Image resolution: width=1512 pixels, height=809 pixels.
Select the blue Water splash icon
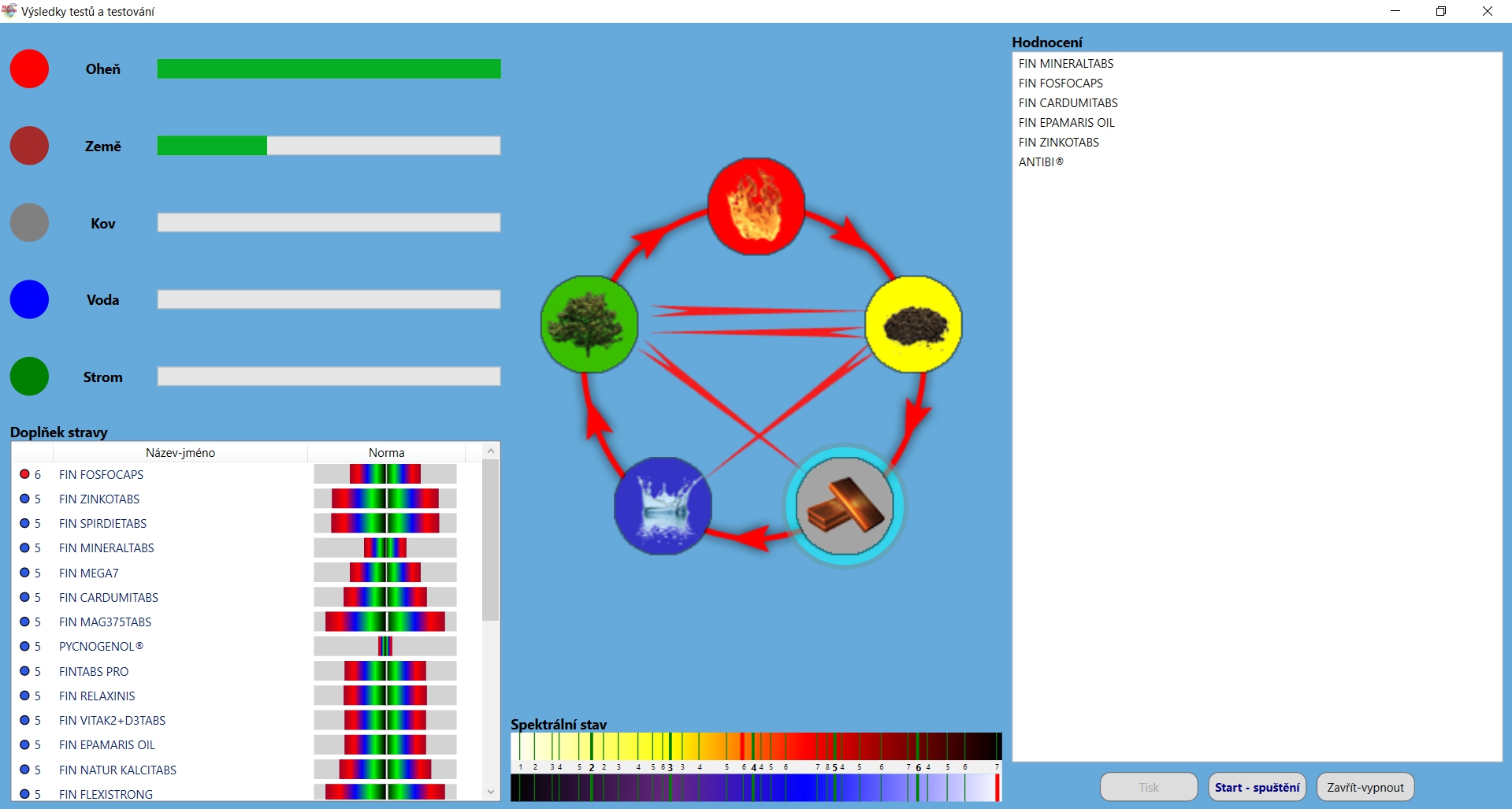coord(663,506)
